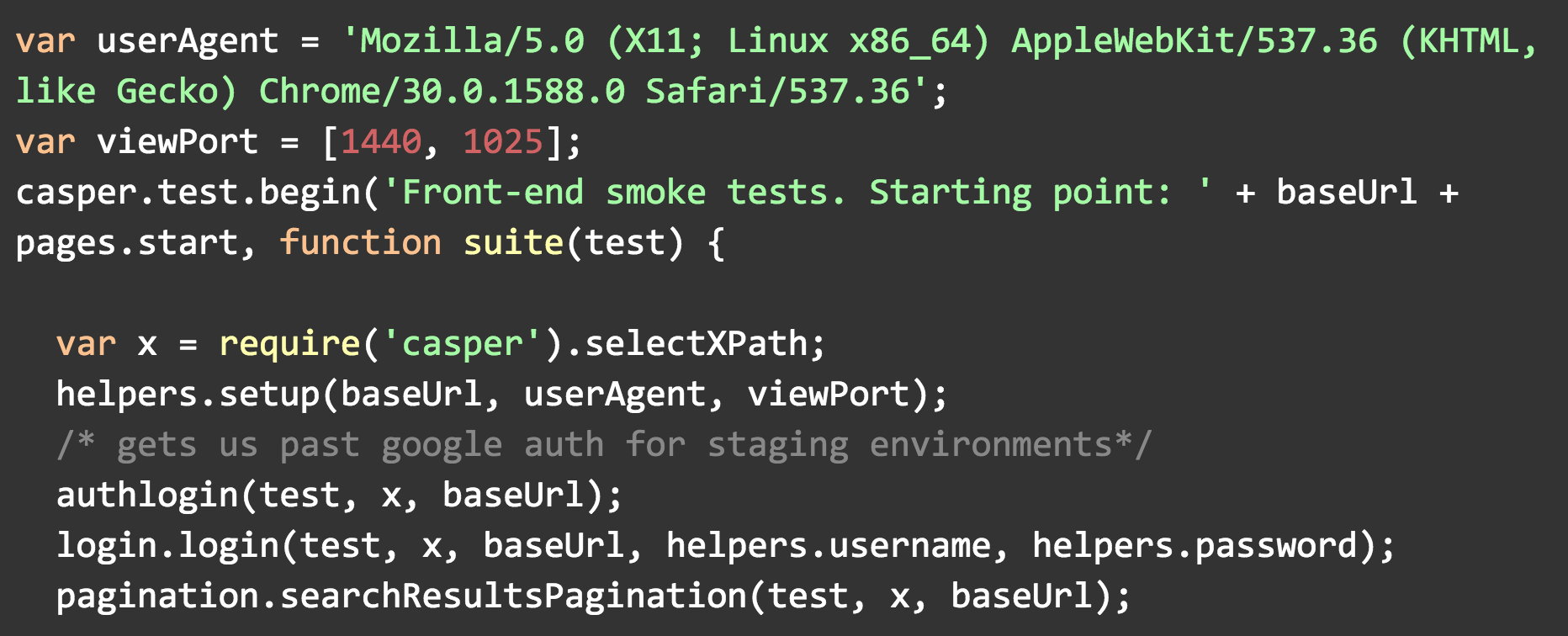Image resolution: width=1568 pixels, height=636 pixels.
Task: Click helpers.password argument
Action: coord(1195,546)
